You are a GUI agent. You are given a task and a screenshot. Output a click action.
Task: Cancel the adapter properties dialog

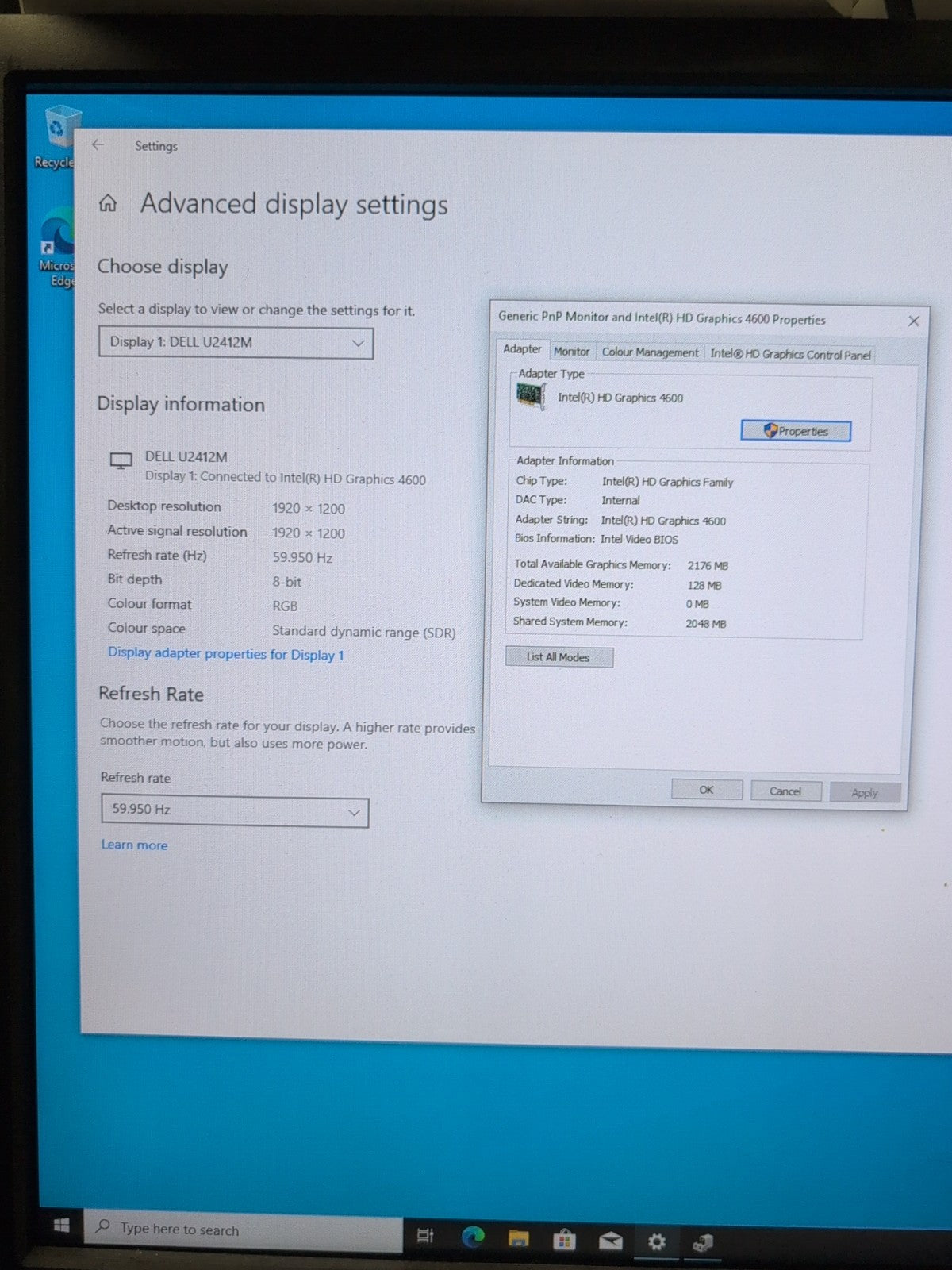[x=785, y=791]
